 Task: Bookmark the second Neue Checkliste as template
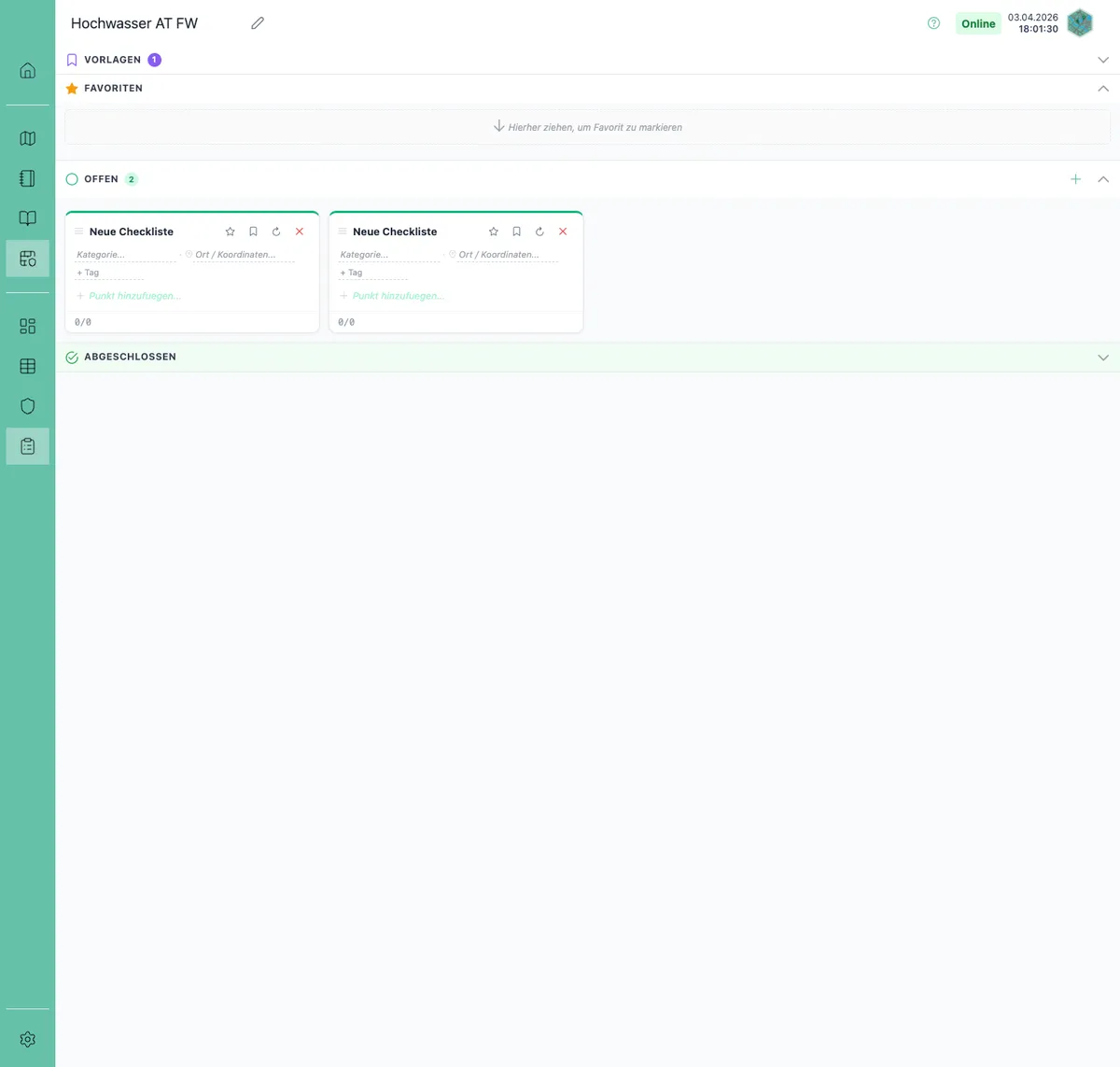click(x=516, y=232)
